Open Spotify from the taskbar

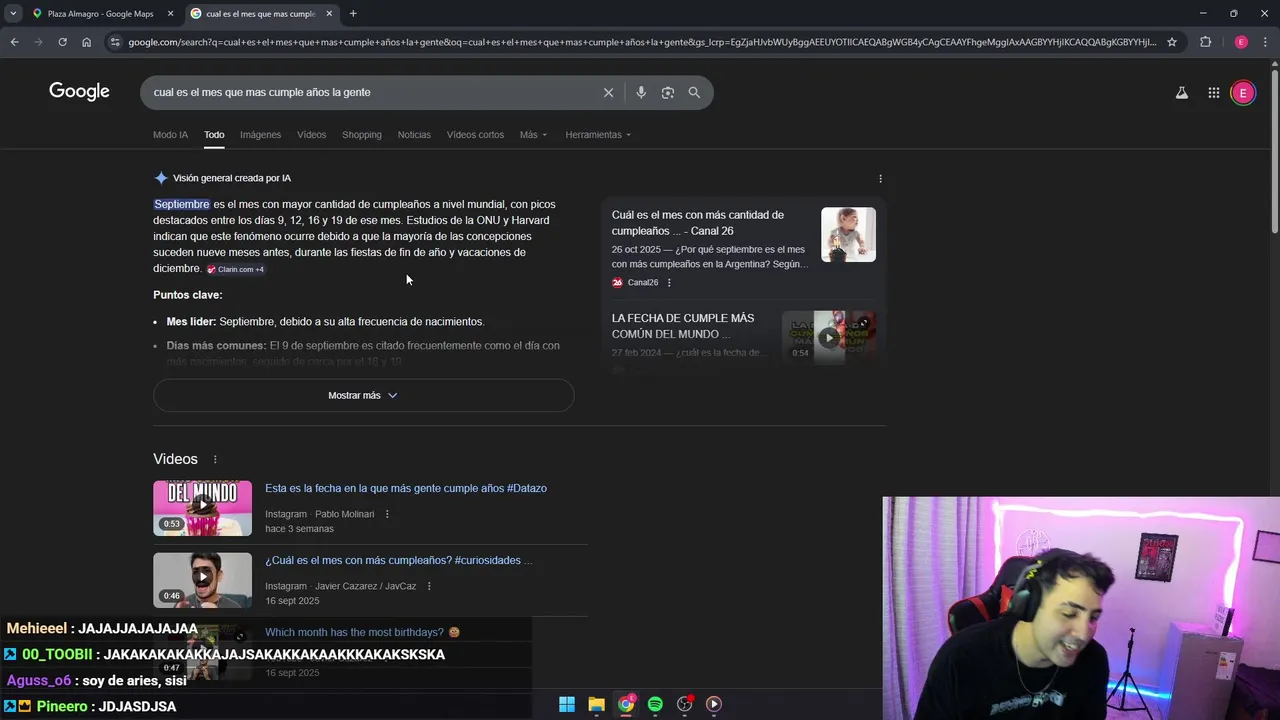655,704
